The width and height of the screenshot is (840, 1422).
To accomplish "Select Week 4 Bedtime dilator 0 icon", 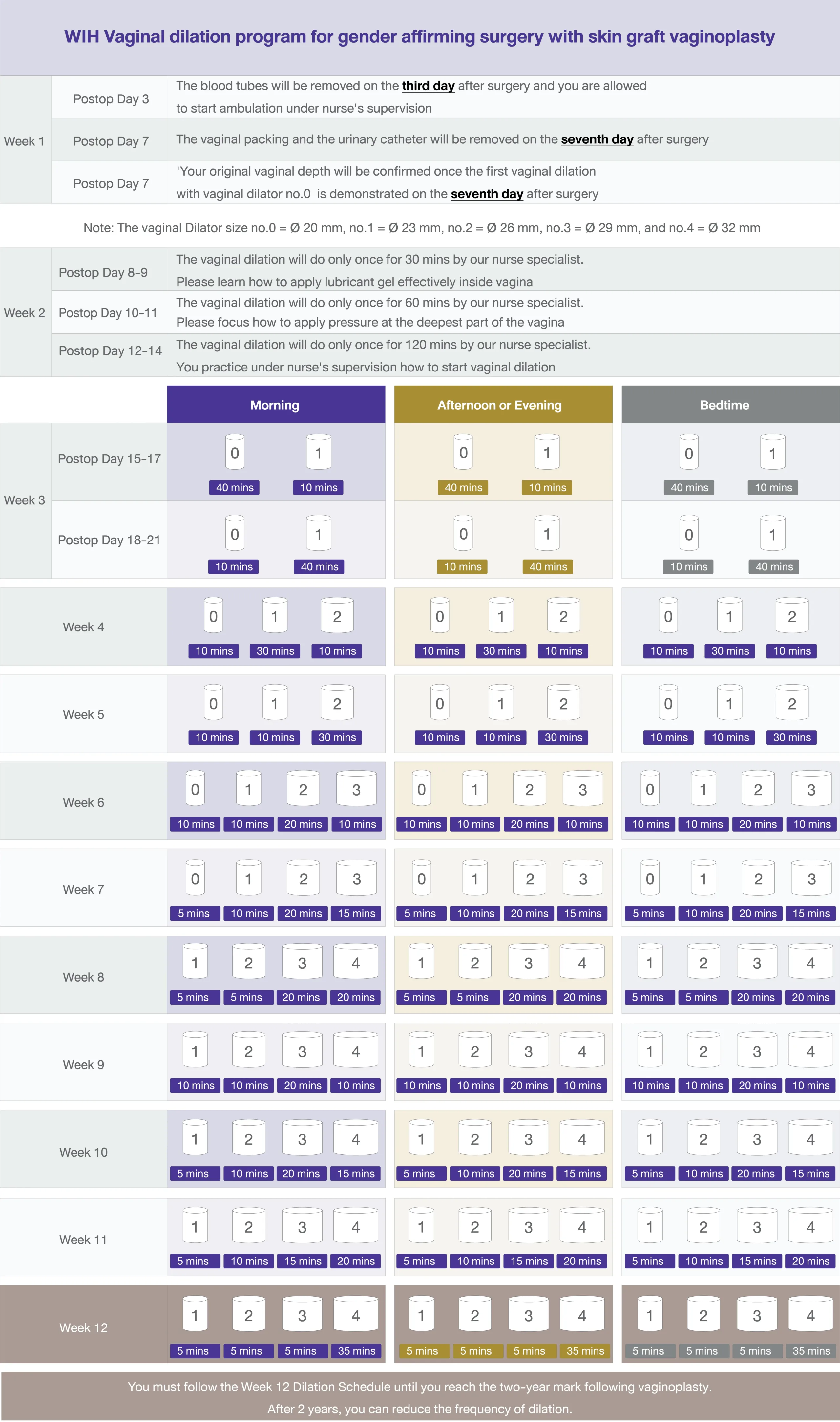I will [668, 615].
